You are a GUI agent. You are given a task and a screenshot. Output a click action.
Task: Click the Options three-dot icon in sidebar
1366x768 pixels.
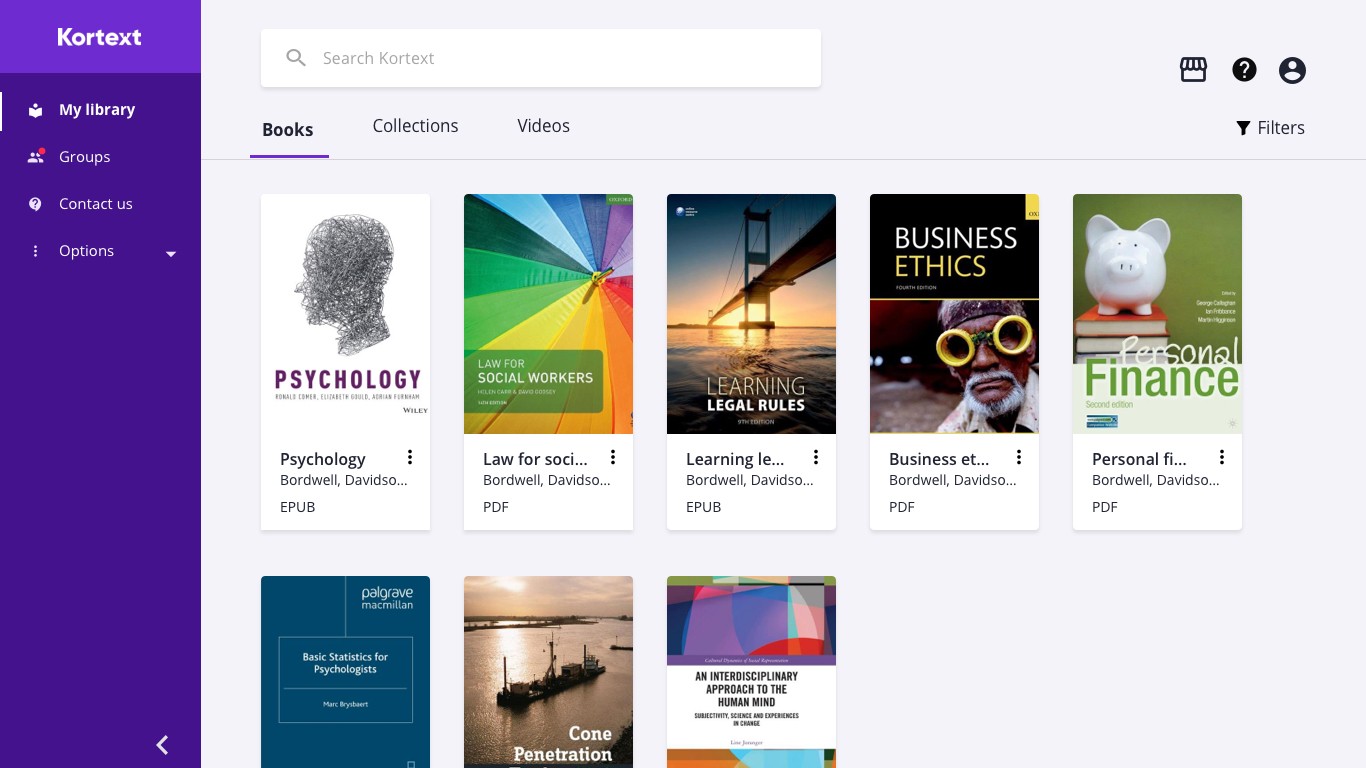36,251
